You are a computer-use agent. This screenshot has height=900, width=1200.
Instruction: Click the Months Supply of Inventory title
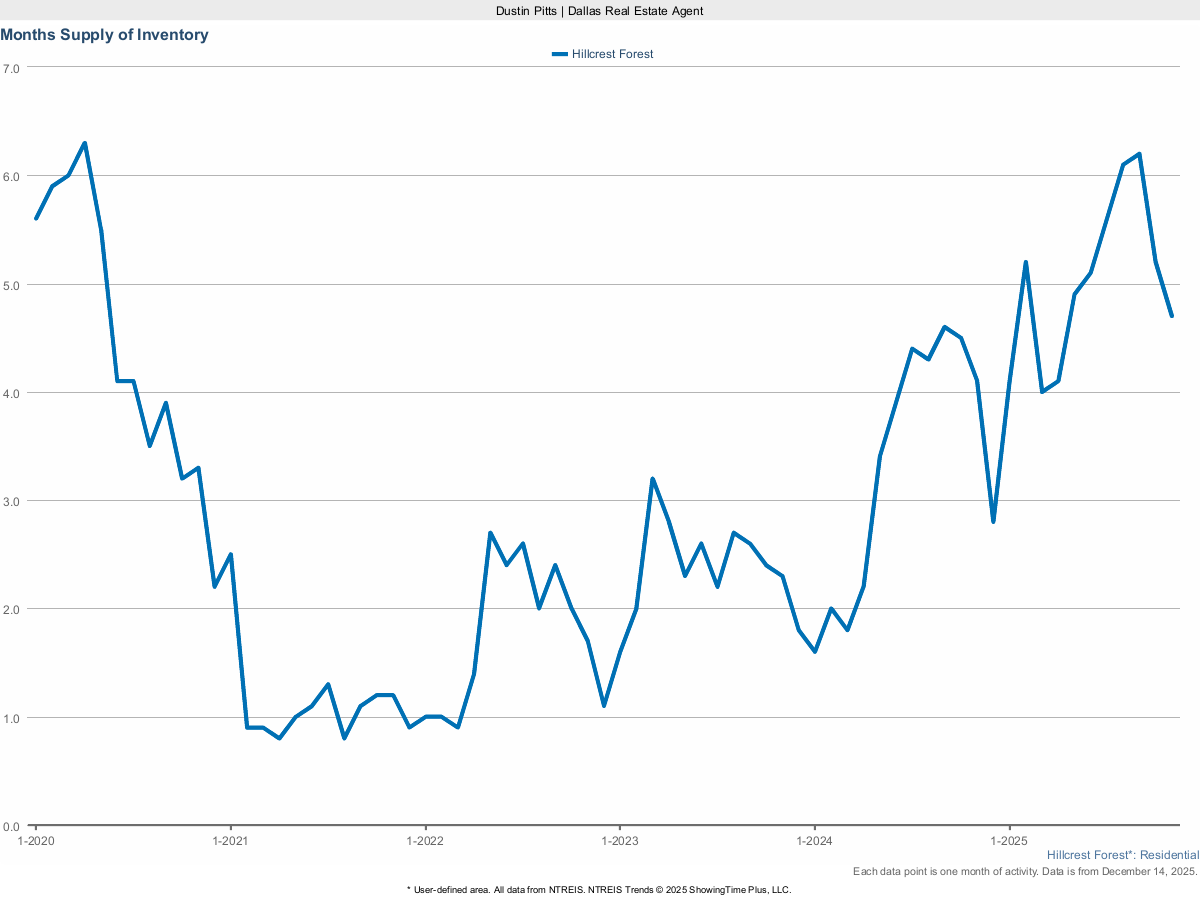[x=104, y=34]
